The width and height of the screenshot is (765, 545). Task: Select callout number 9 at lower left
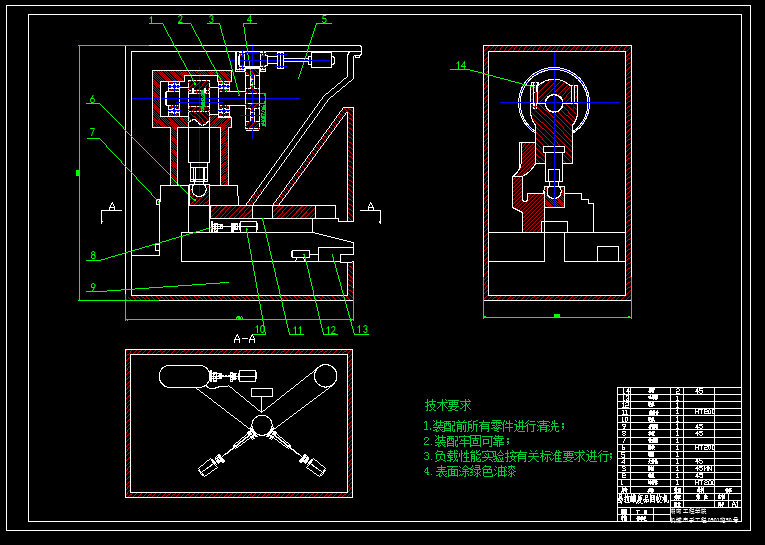coord(92,288)
